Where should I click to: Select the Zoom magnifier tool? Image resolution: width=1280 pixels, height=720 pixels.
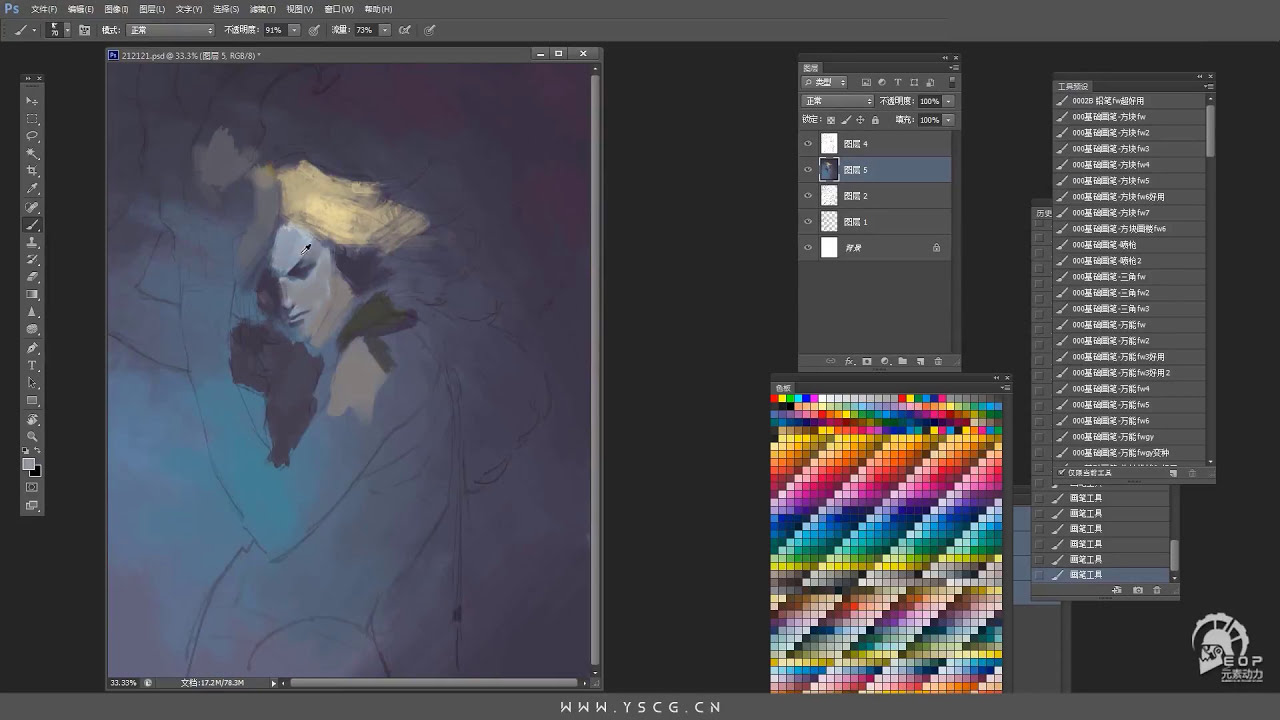pos(32,437)
